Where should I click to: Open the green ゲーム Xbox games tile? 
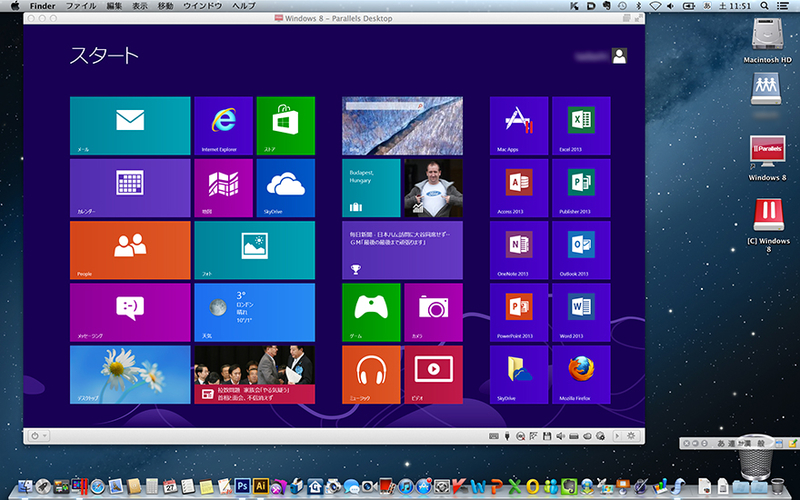tap(371, 312)
